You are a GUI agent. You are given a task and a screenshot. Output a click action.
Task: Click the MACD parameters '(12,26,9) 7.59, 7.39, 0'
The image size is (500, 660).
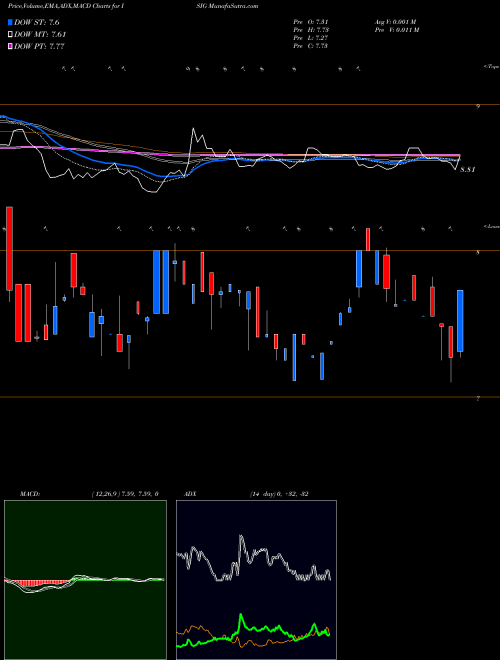125,494
